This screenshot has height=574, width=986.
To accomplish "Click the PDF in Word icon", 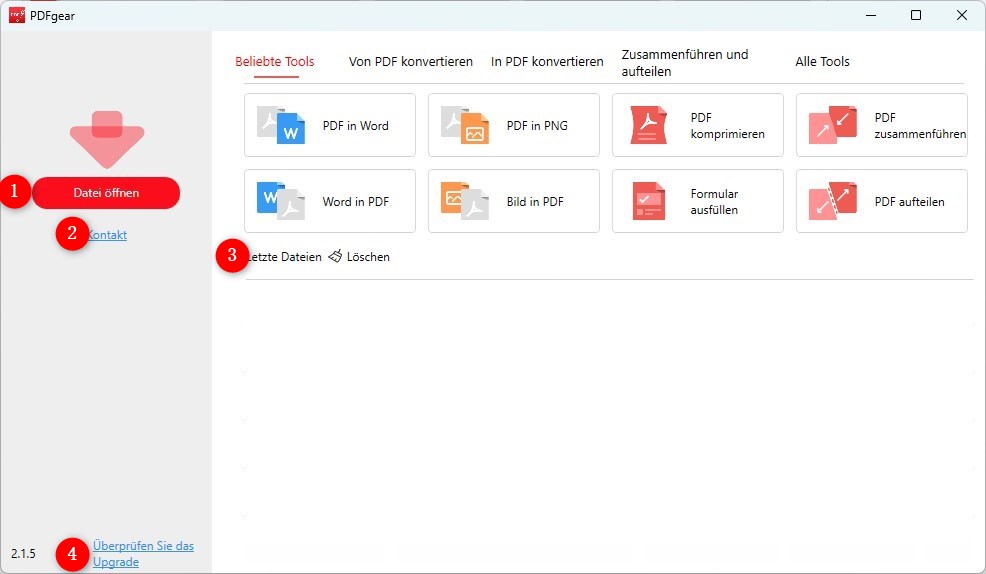I will coord(281,125).
